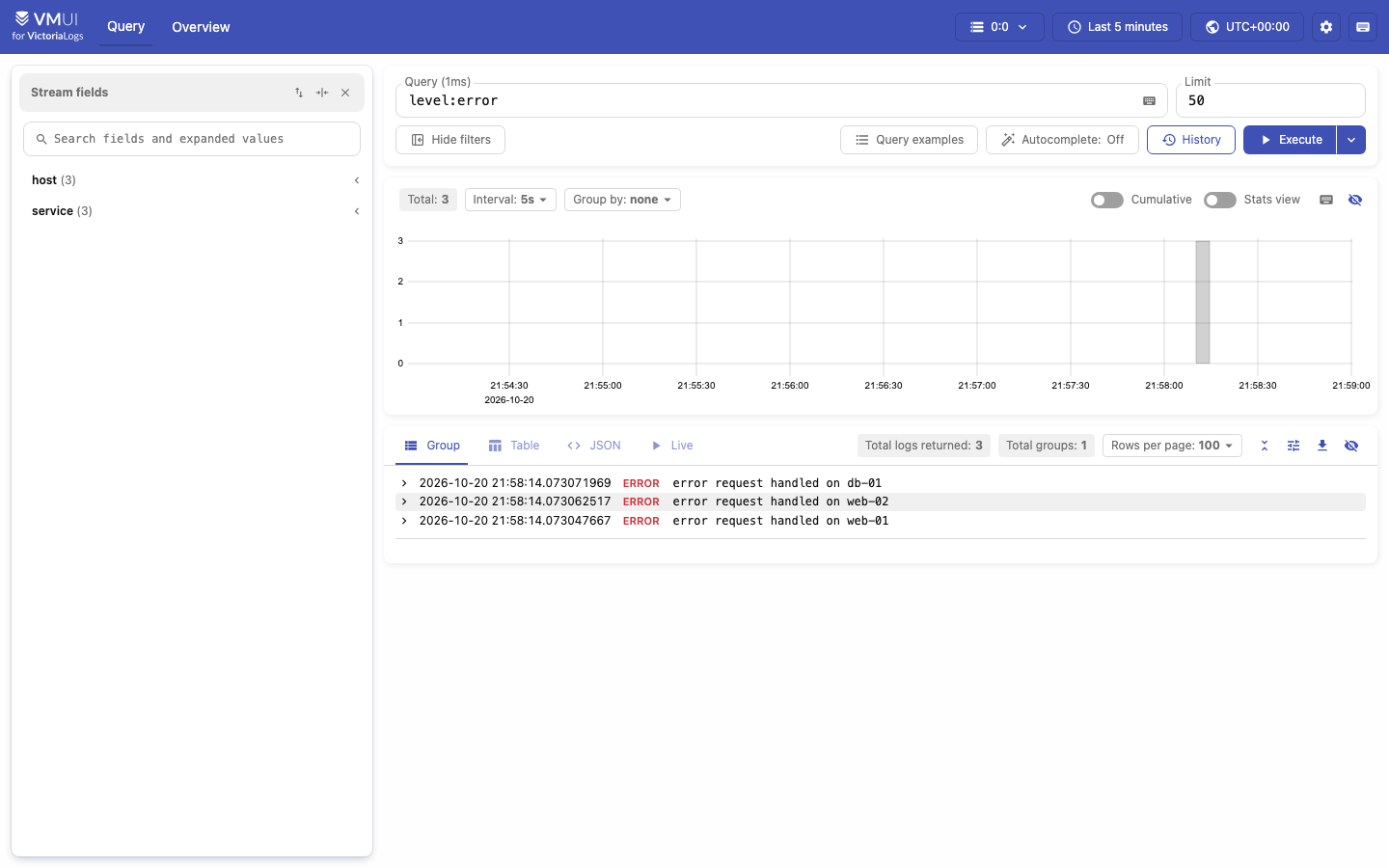Open Rows per page 100 dropdown
Screen dimensions: 1389x868
click(1172, 446)
